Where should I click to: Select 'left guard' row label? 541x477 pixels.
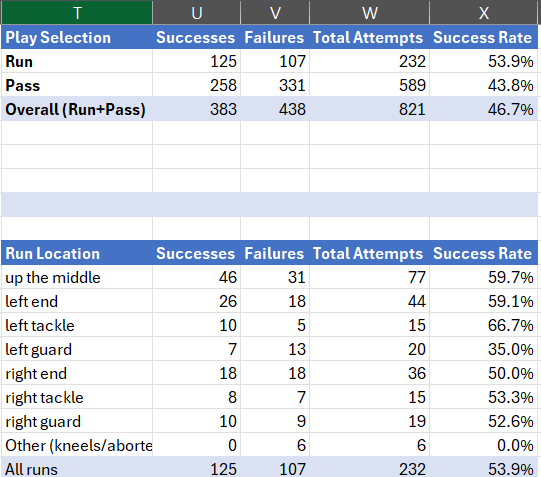[x=77, y=349]
